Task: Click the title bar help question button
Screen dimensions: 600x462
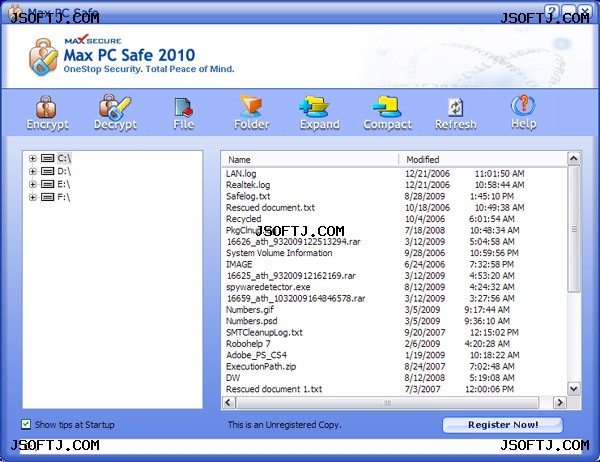Action: pyautogui.click(x=551, y=11)
